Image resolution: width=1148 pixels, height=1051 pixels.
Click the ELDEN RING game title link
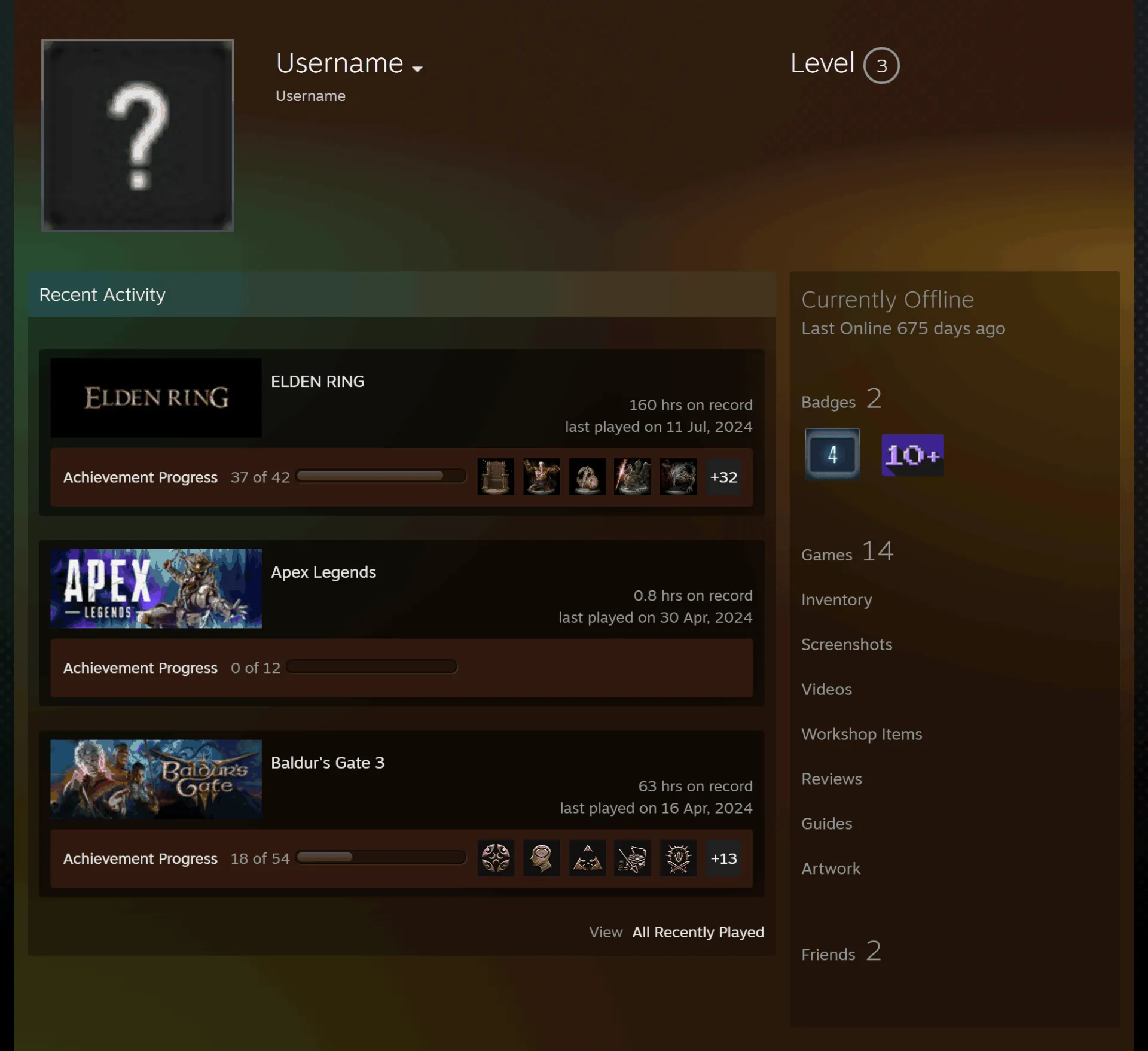(x=317, y=382)
